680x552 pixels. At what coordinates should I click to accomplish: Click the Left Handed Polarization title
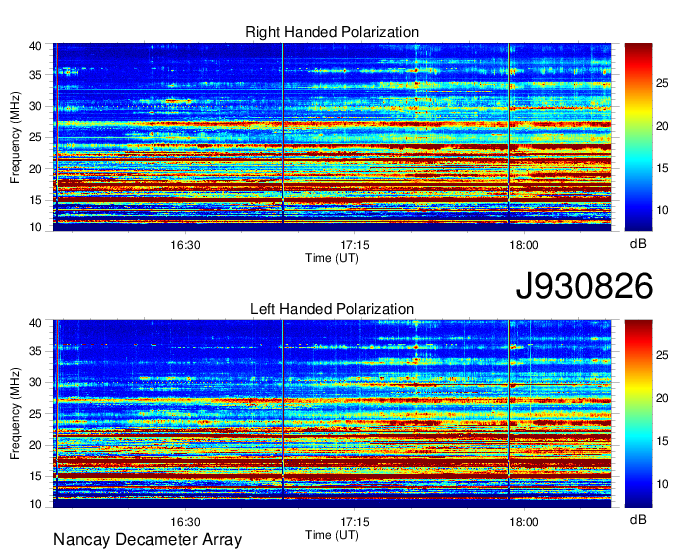[332, 309]
